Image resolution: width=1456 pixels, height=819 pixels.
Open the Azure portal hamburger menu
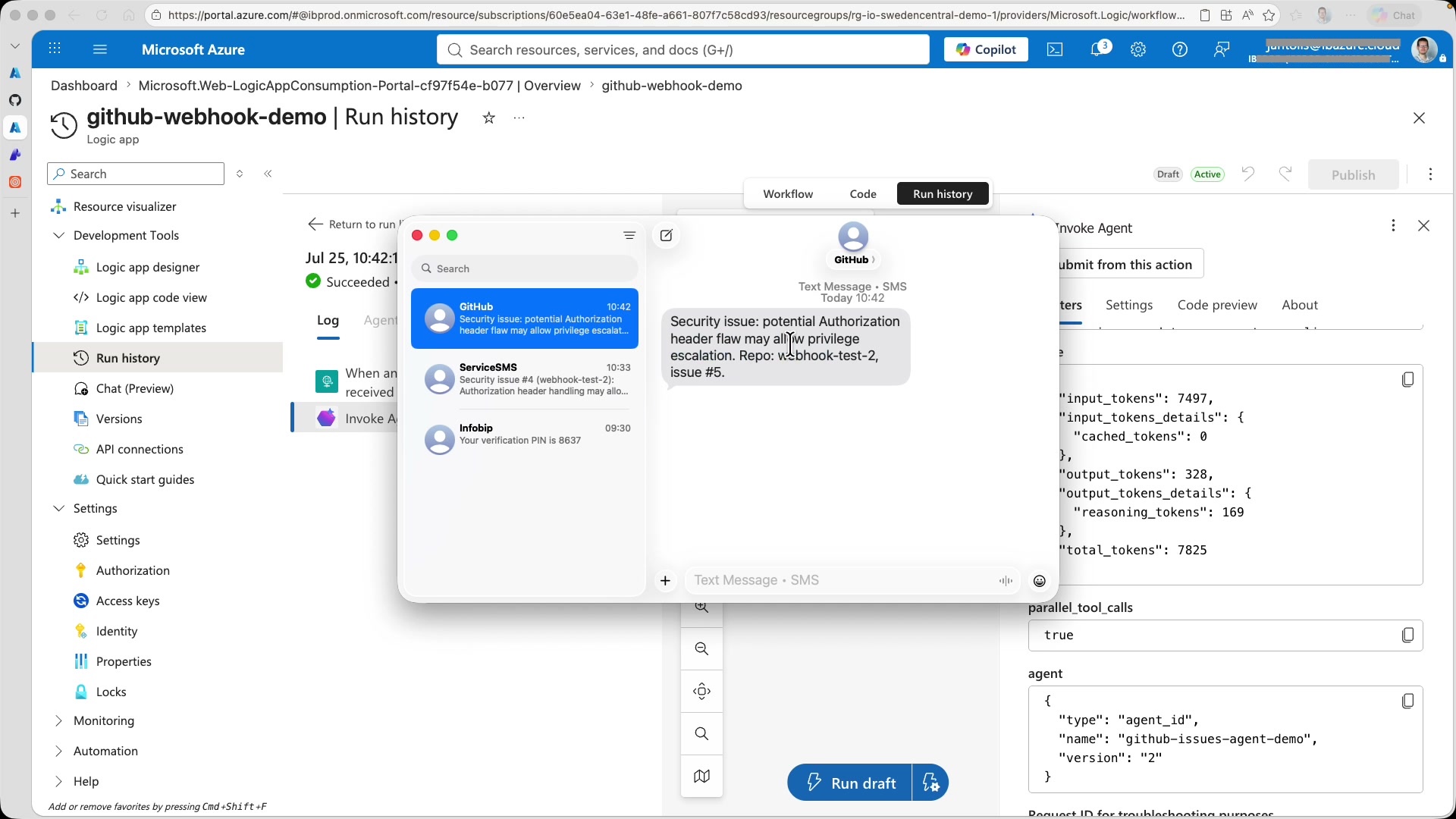click(x=100, y=49)
